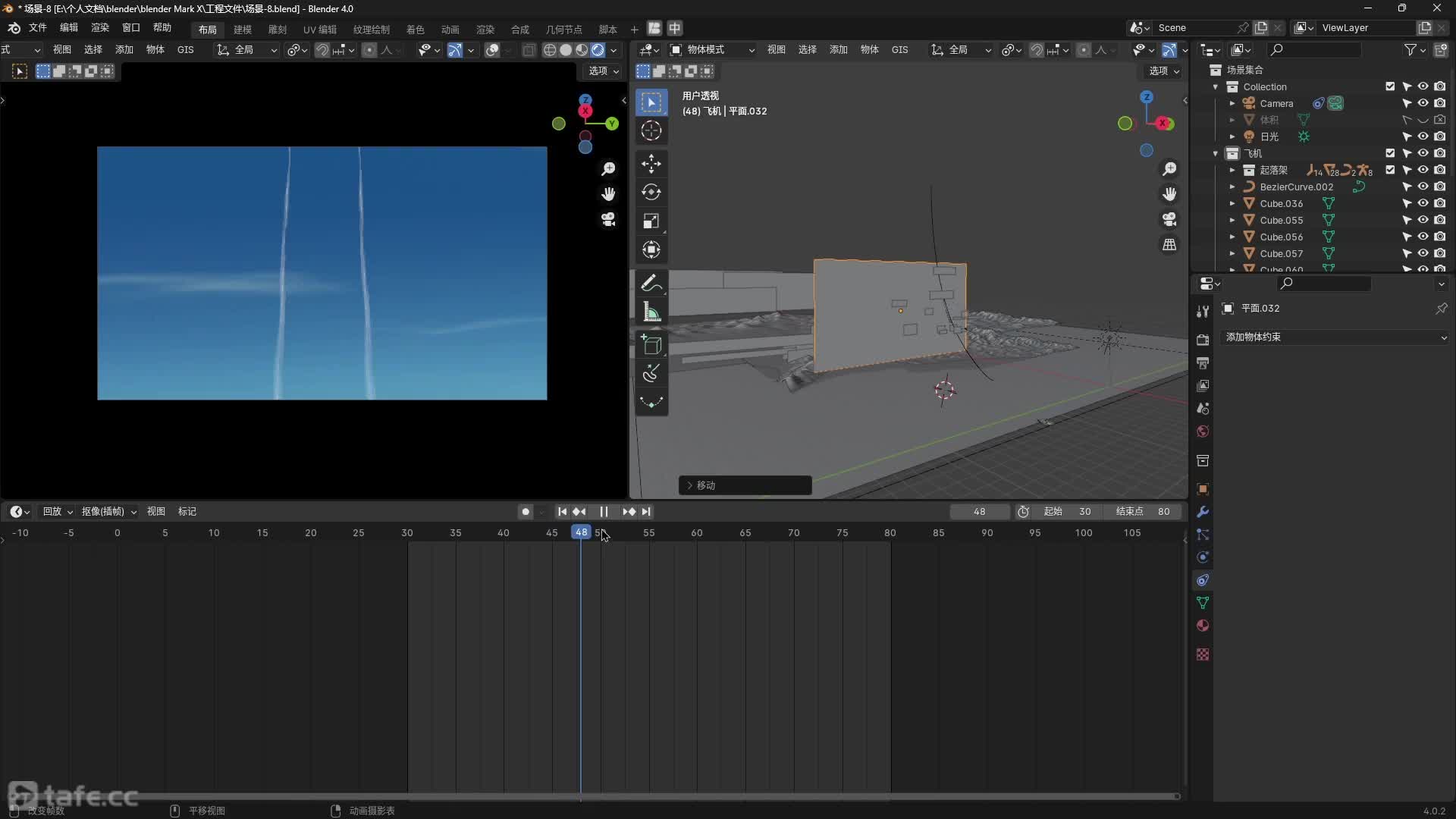The image size is (1456, 819).
Task: Open 选项 dropdown in right viewport
Action: tap(1164, 71)
